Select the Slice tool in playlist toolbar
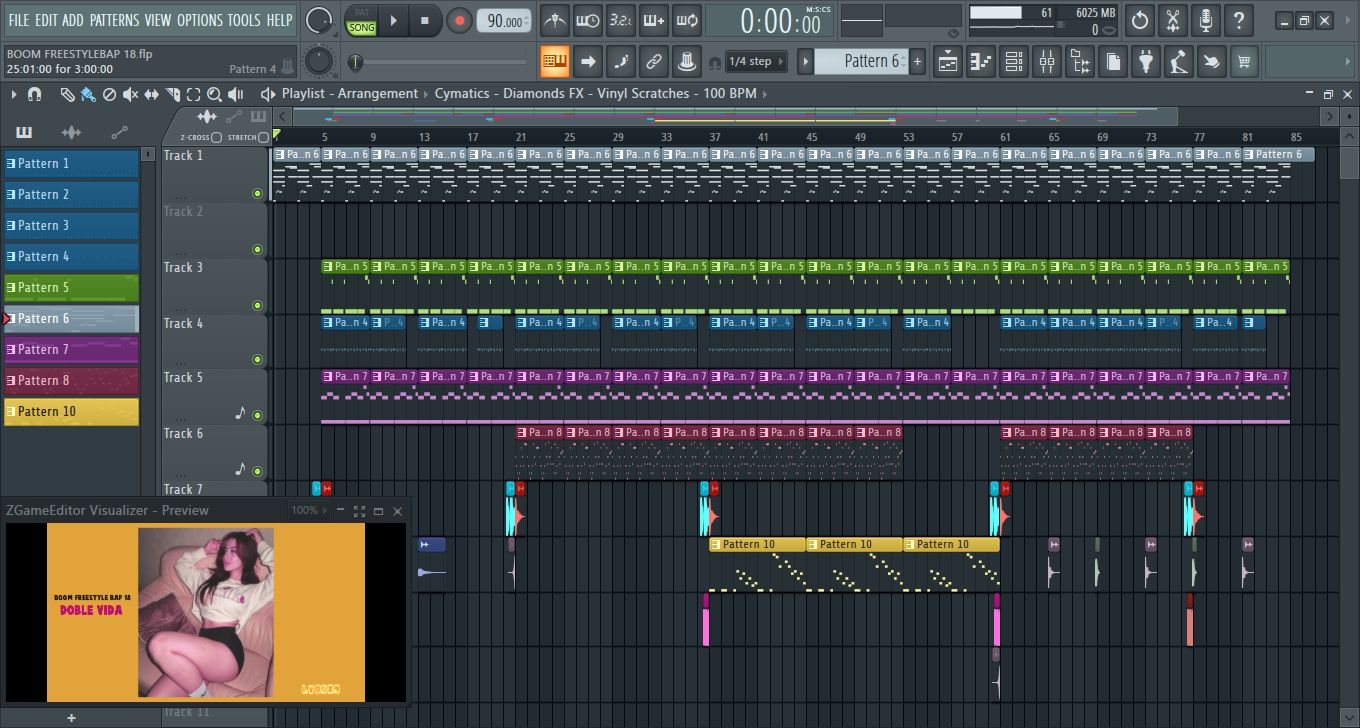The height and width of the screenshot is (728, 1360). point(172,94)
